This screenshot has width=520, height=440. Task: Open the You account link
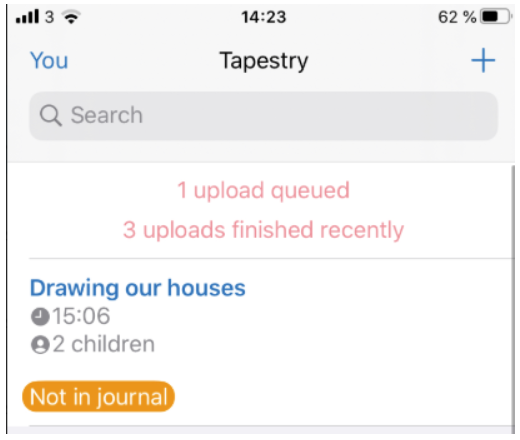coord(49,61)
